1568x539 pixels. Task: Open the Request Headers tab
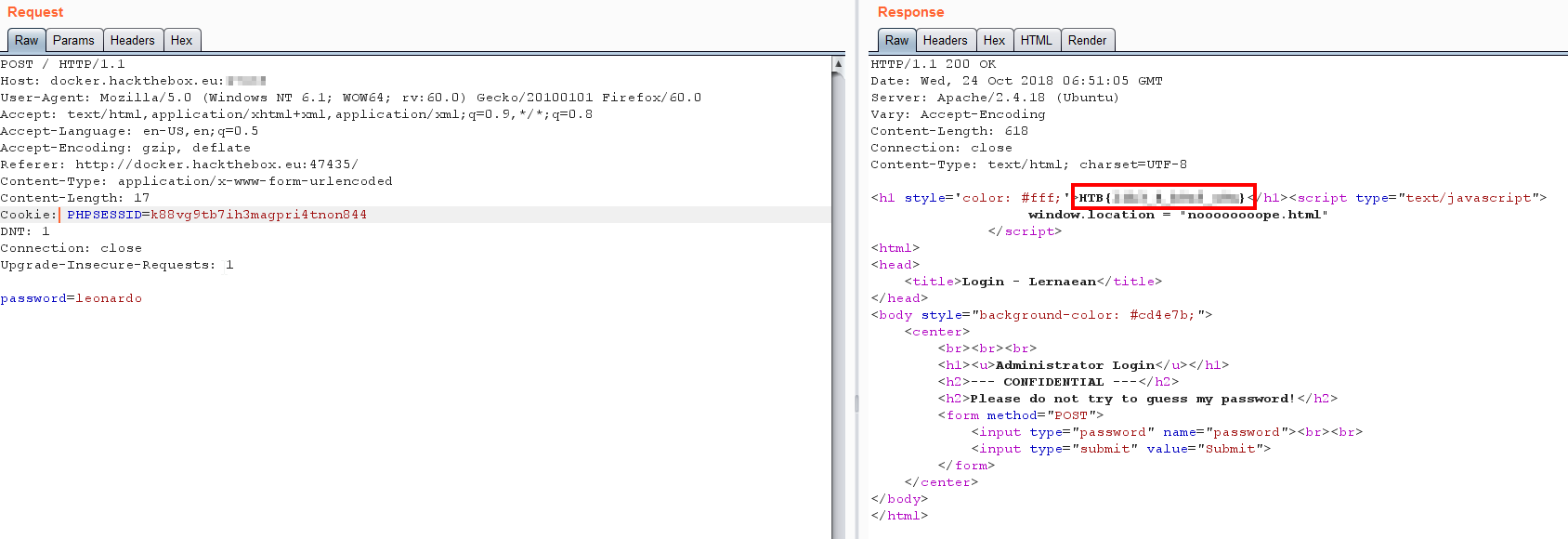pyautogui.click(x=133, y=40)
